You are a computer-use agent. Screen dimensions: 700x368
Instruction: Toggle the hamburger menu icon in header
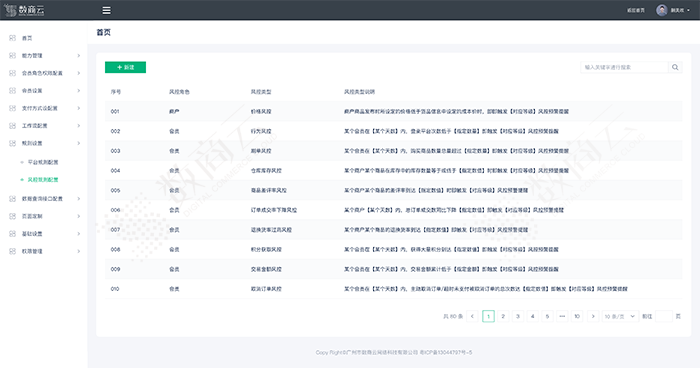pos(106,10)
